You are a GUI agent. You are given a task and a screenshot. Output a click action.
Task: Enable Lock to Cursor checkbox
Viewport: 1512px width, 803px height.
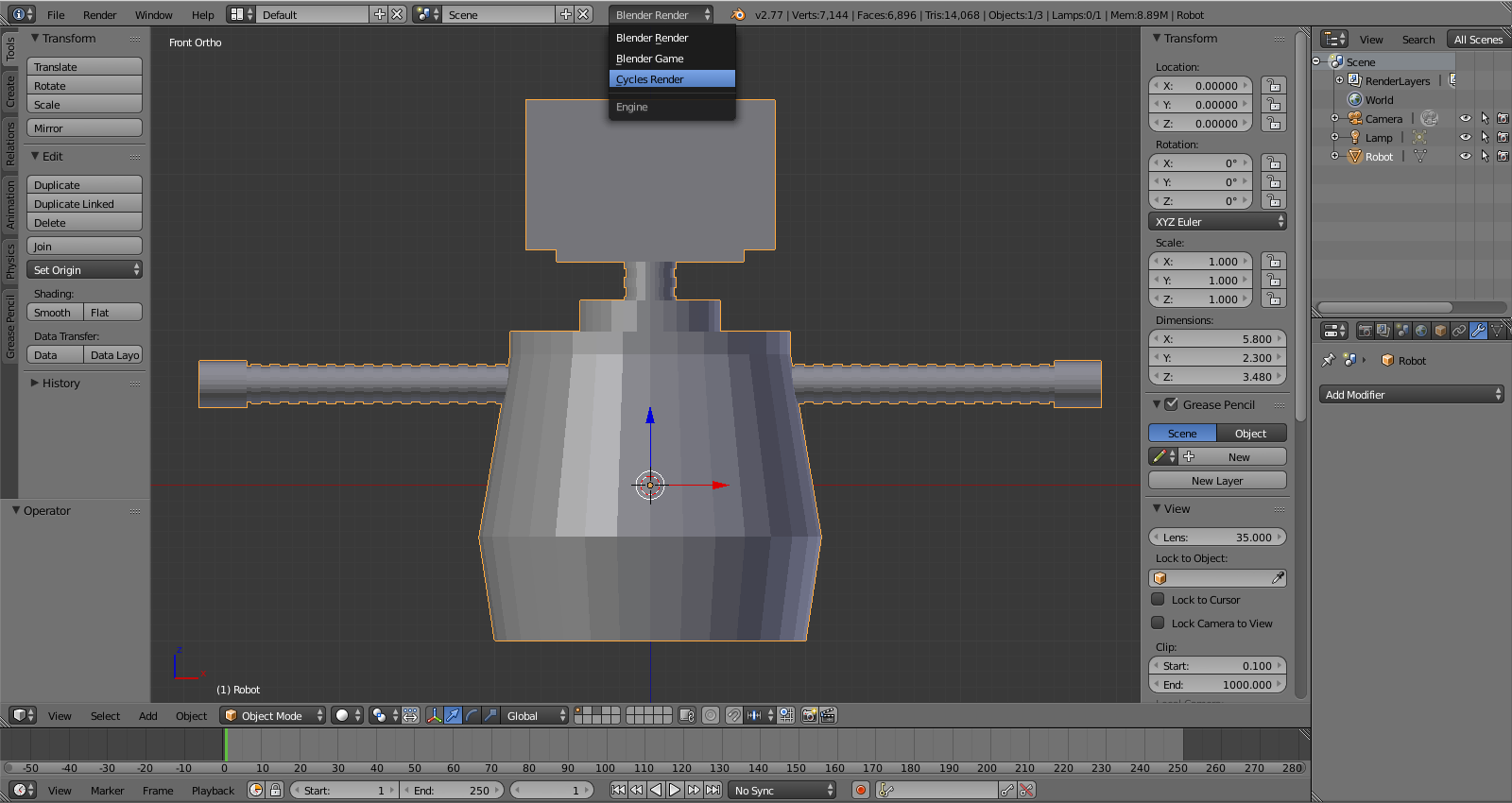point(1158,599)
